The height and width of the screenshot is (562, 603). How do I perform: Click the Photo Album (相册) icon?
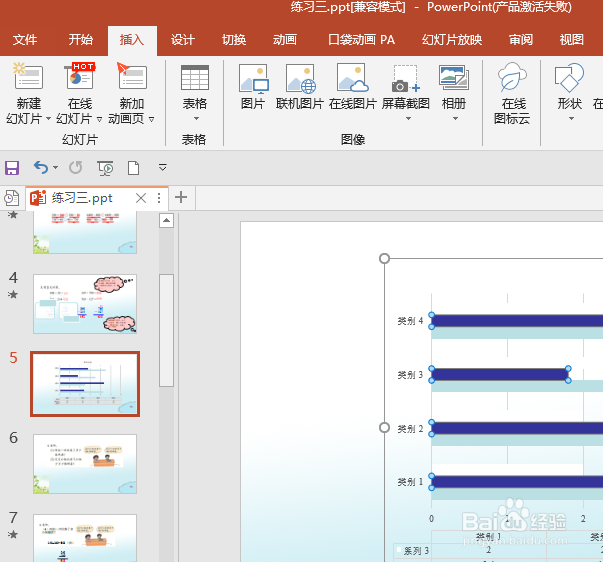tap(454, 76)
